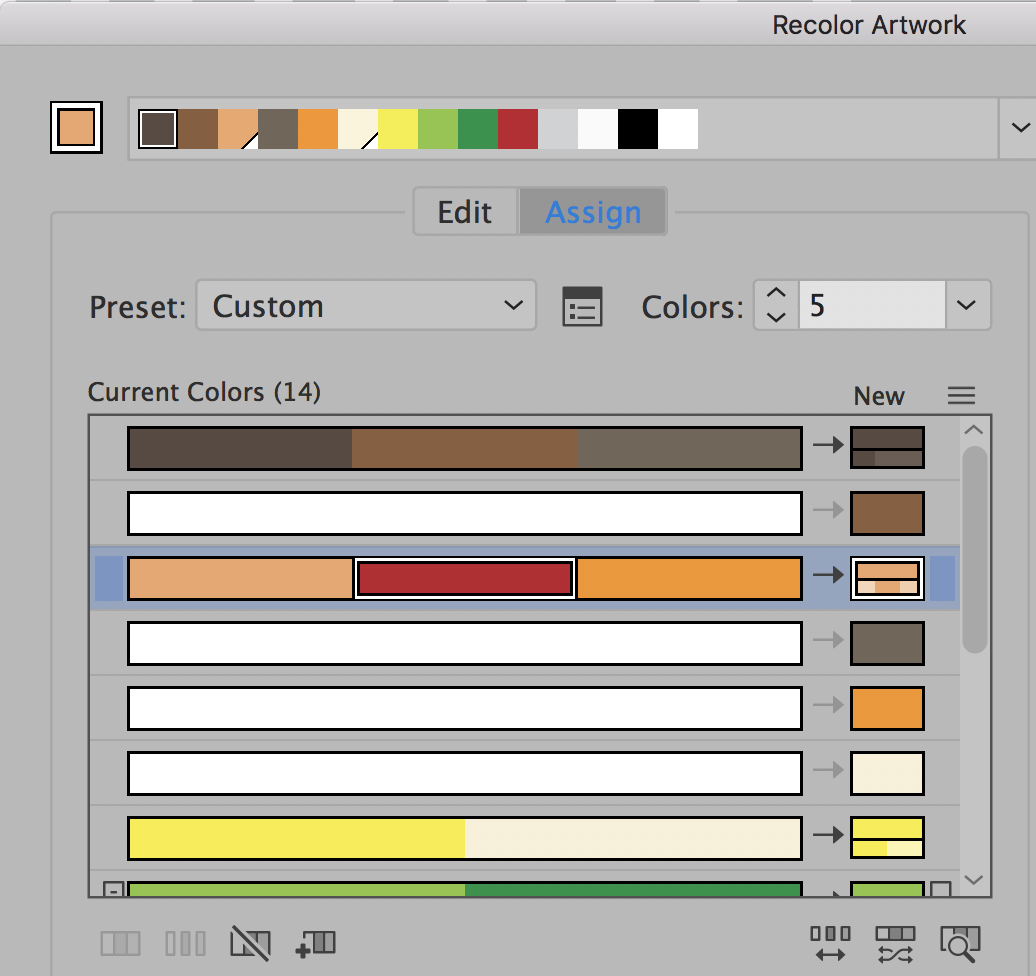Screen dimensions: 1036x976
Task: Open Color Reduction Options icon next to Preset
Action: point(582,306)
